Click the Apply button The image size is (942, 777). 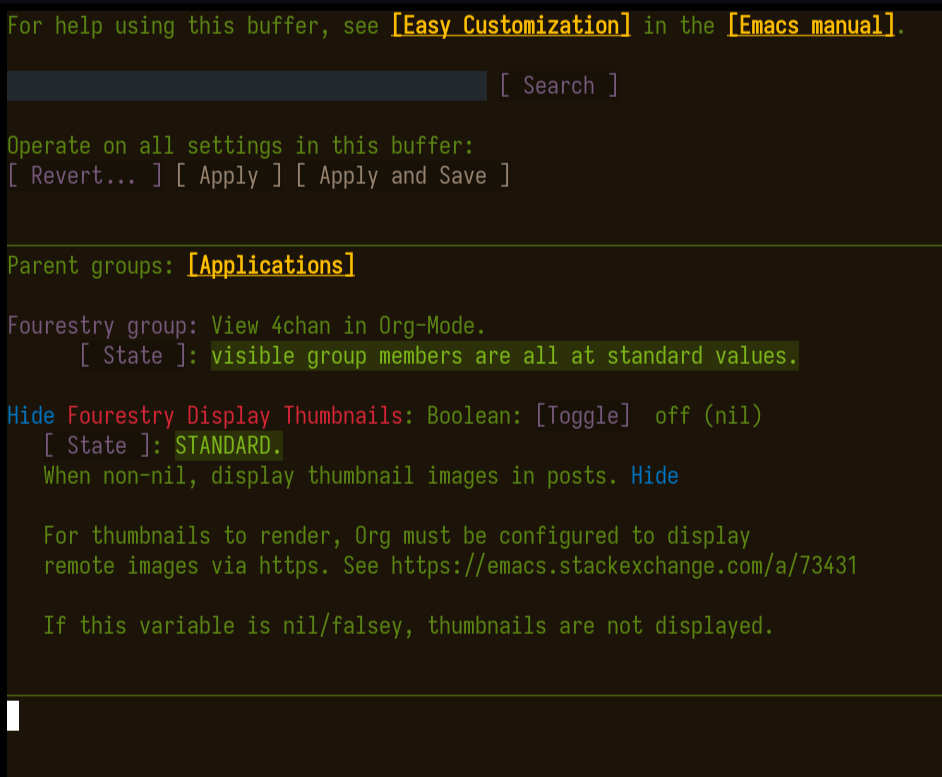228,175
